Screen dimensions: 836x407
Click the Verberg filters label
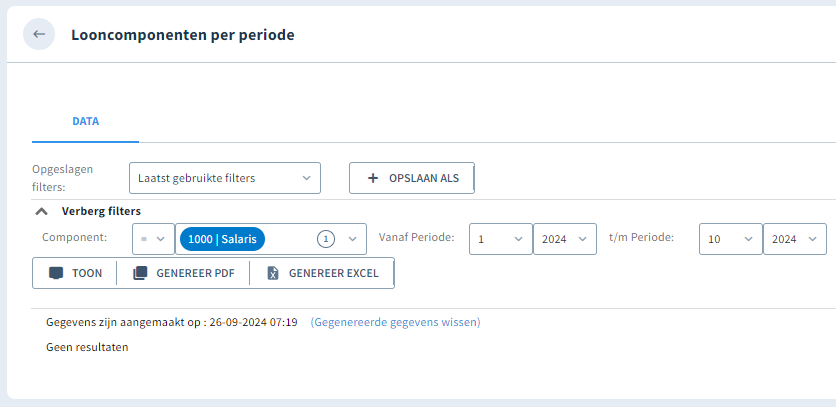(x=101, y=211)
